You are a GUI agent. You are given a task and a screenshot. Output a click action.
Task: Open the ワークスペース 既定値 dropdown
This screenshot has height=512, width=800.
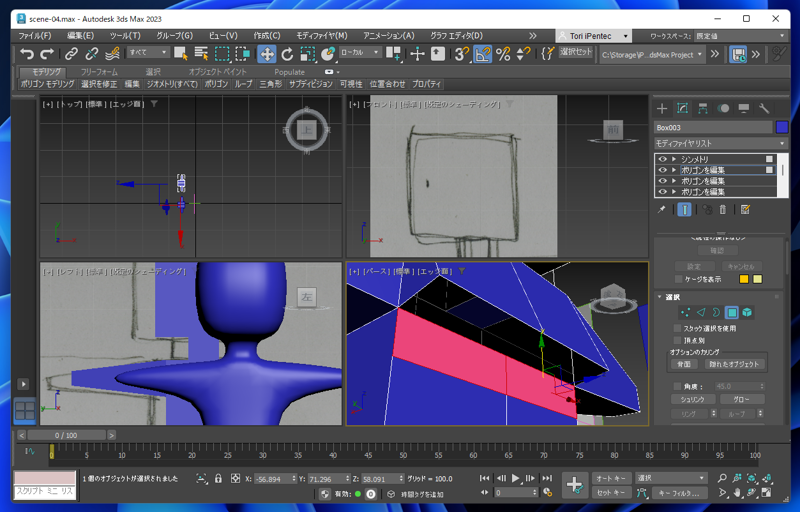point(740,36)
